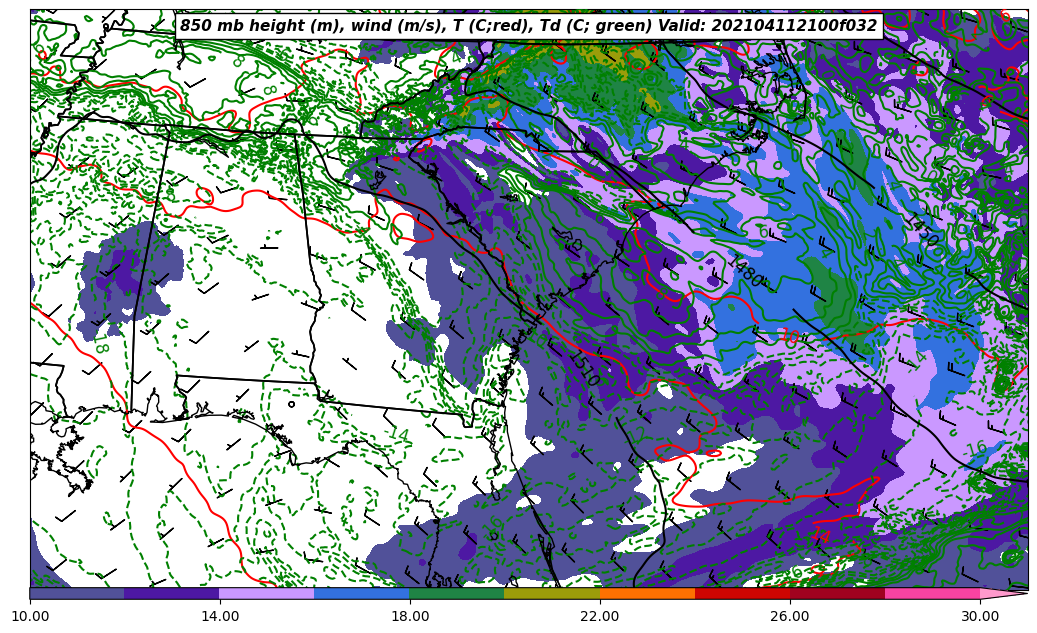Select the olive 20–22 colorbar segment
This screenshot has height=633, width=1037.
(x=552, y=593)
